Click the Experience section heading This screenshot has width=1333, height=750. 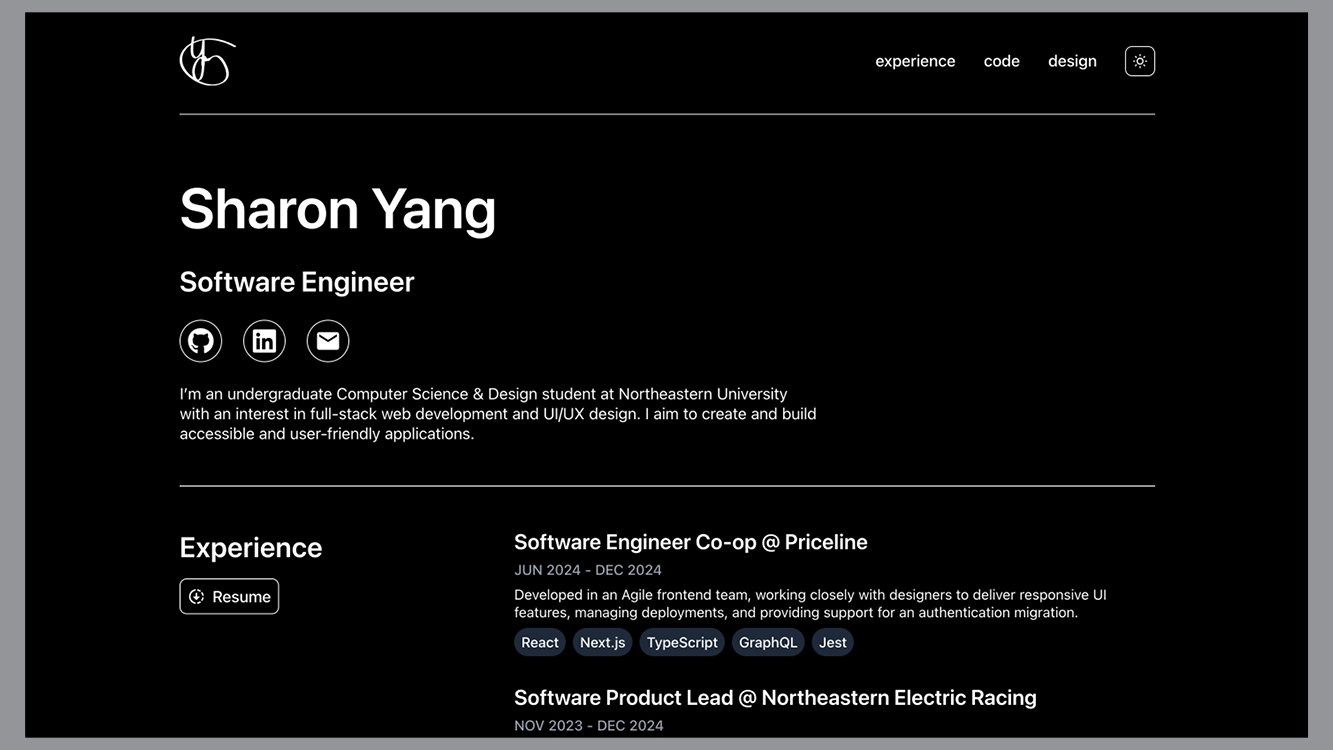[x=250, y=546]
